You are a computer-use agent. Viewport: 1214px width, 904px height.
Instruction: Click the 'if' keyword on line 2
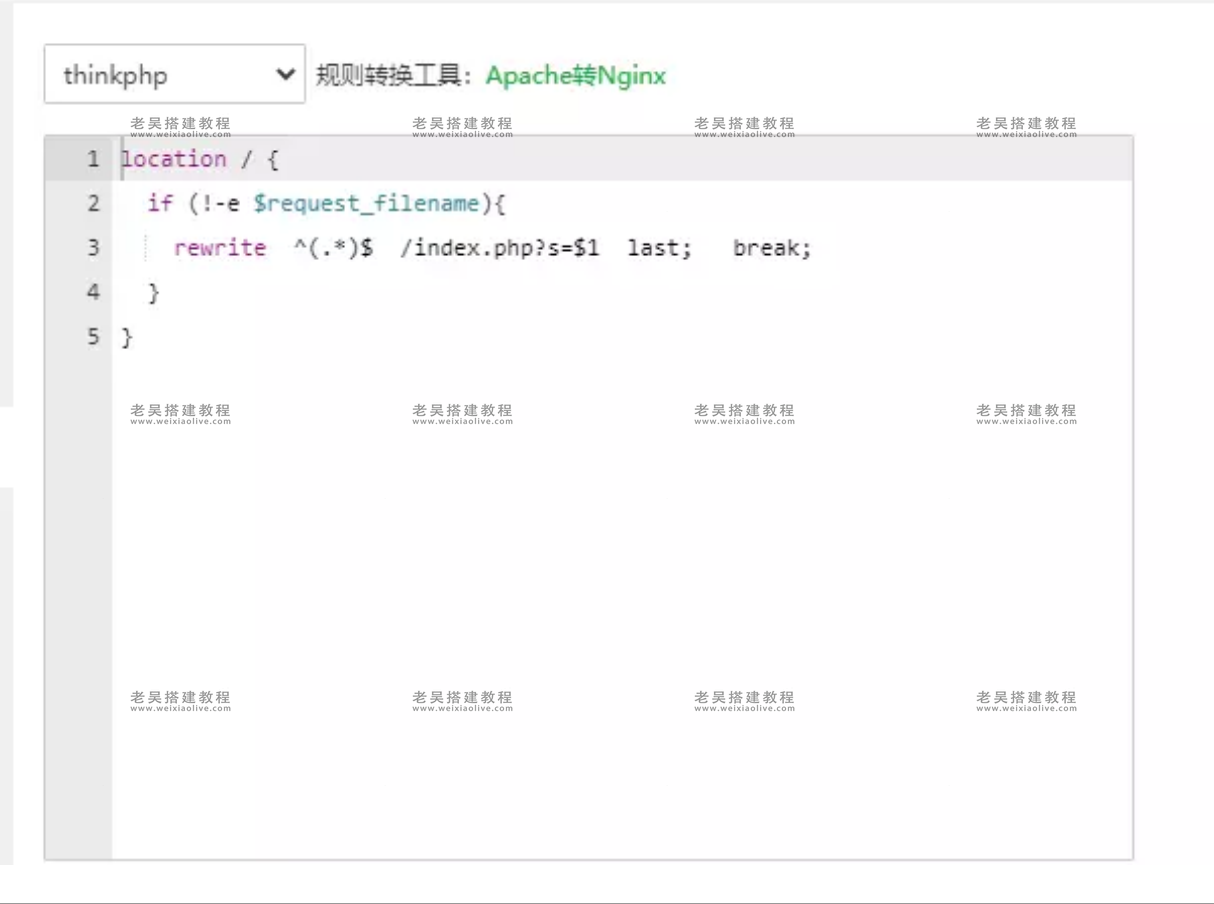click(x=160, y=204)
